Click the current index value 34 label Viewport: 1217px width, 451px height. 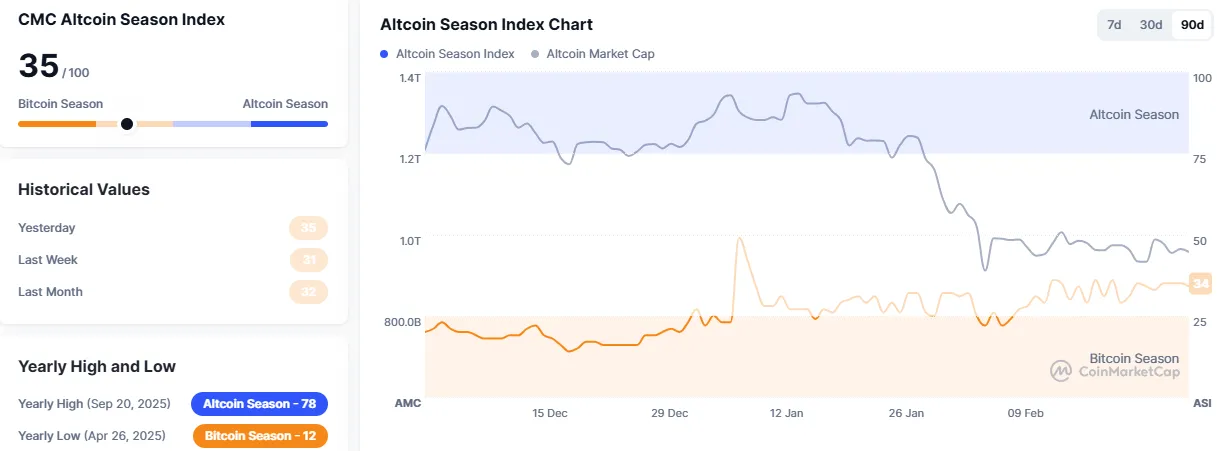pos(1201,284)
